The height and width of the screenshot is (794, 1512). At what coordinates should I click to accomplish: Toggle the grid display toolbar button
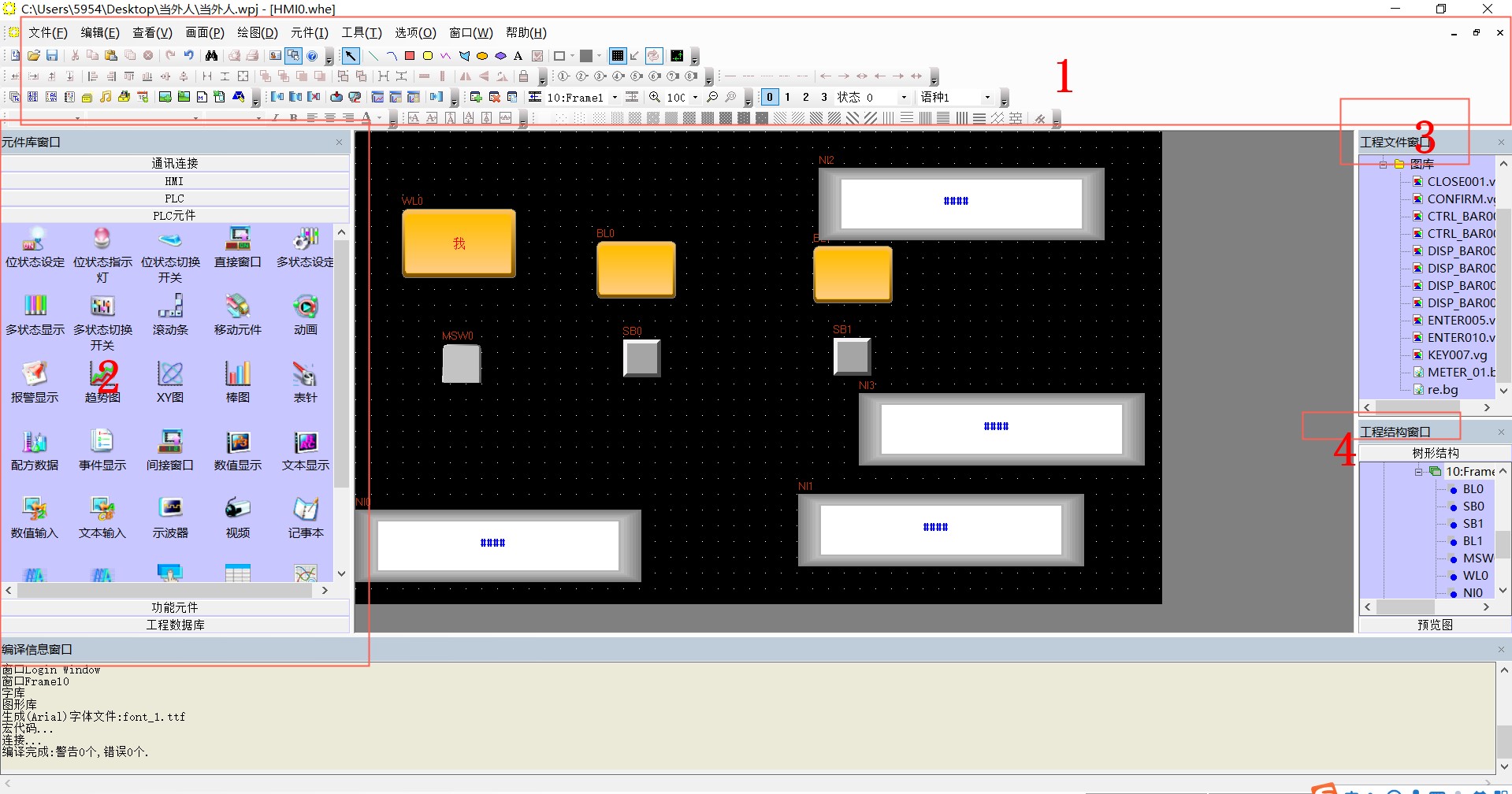coord(618,56)
